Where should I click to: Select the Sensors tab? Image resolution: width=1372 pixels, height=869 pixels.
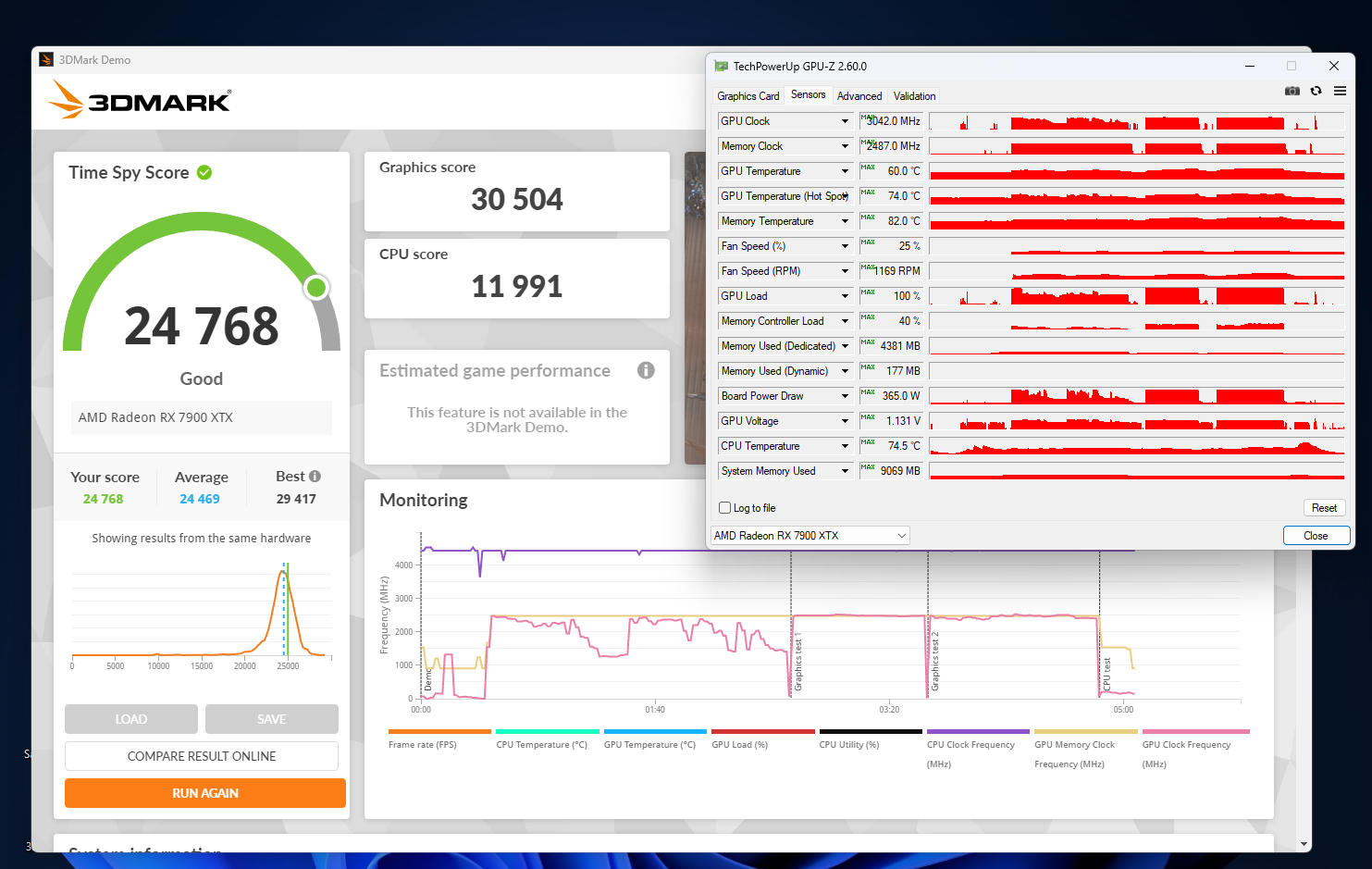point(808,94)
